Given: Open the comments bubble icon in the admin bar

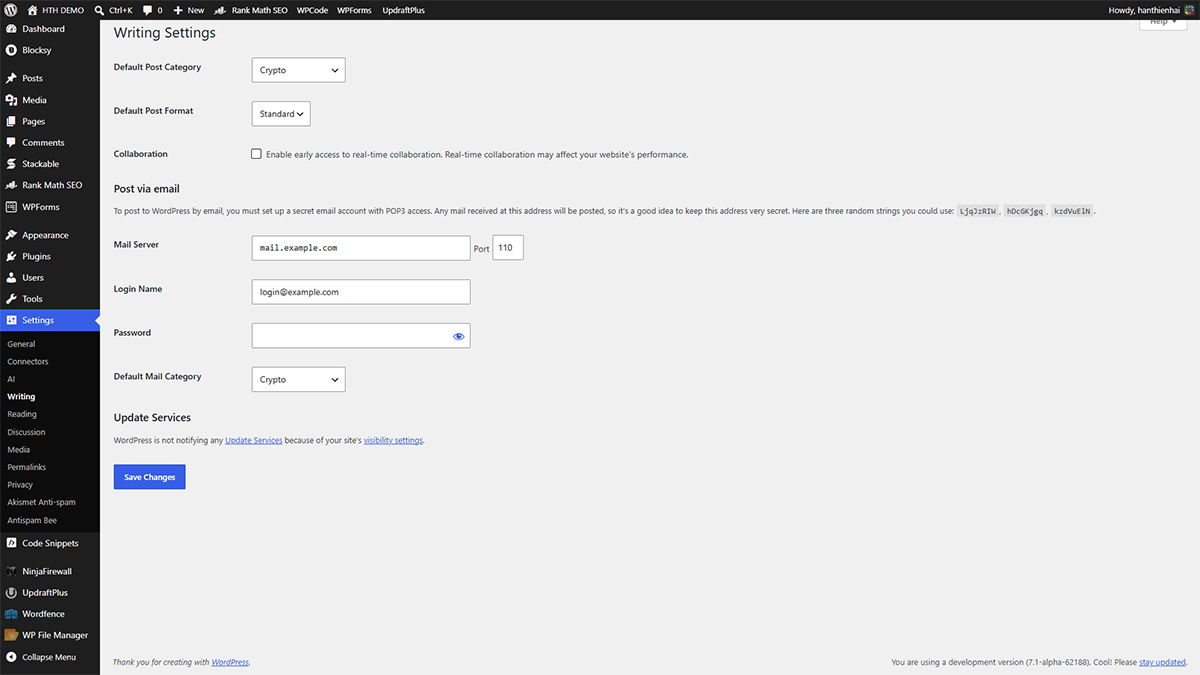Looking at the screenshot, I should 147,10.
